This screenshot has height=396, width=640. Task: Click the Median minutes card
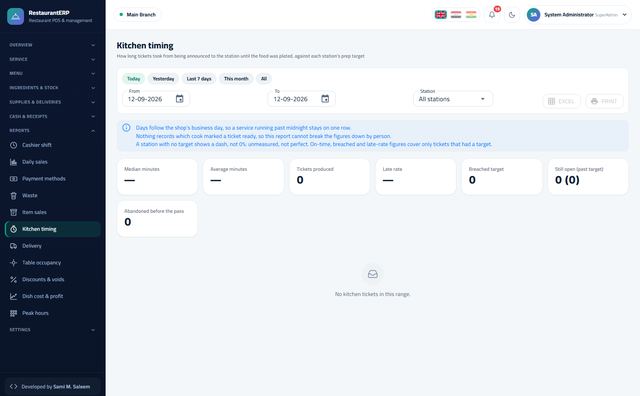(157, 177)
